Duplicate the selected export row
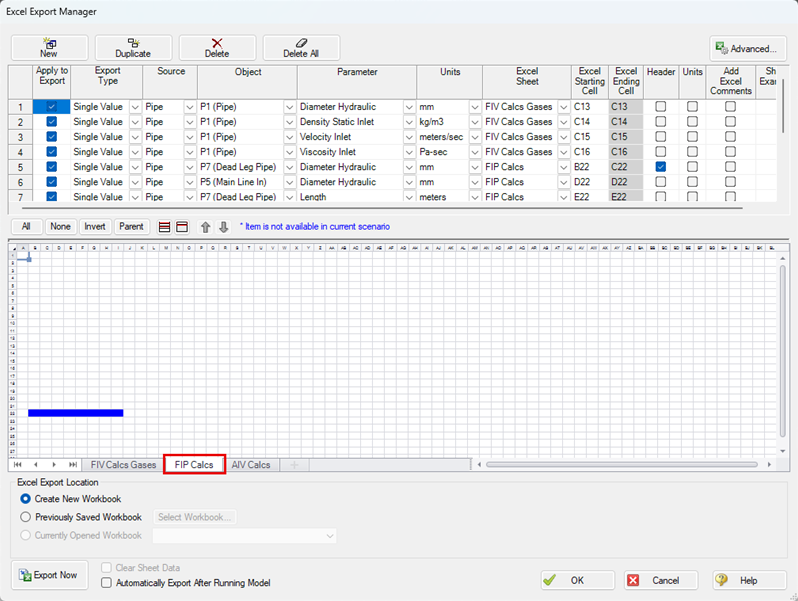798x601 pixels. click(x=133, y=47)
